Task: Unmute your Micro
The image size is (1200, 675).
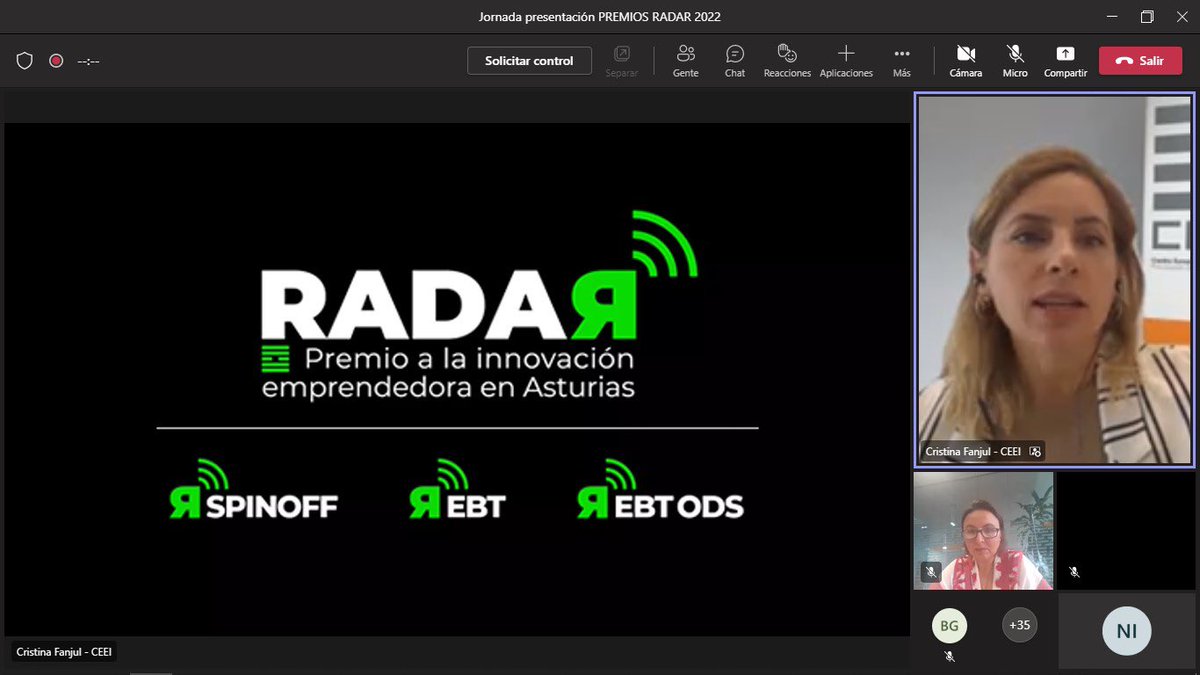Action: pyautogui.click(x=1014, y=60)
